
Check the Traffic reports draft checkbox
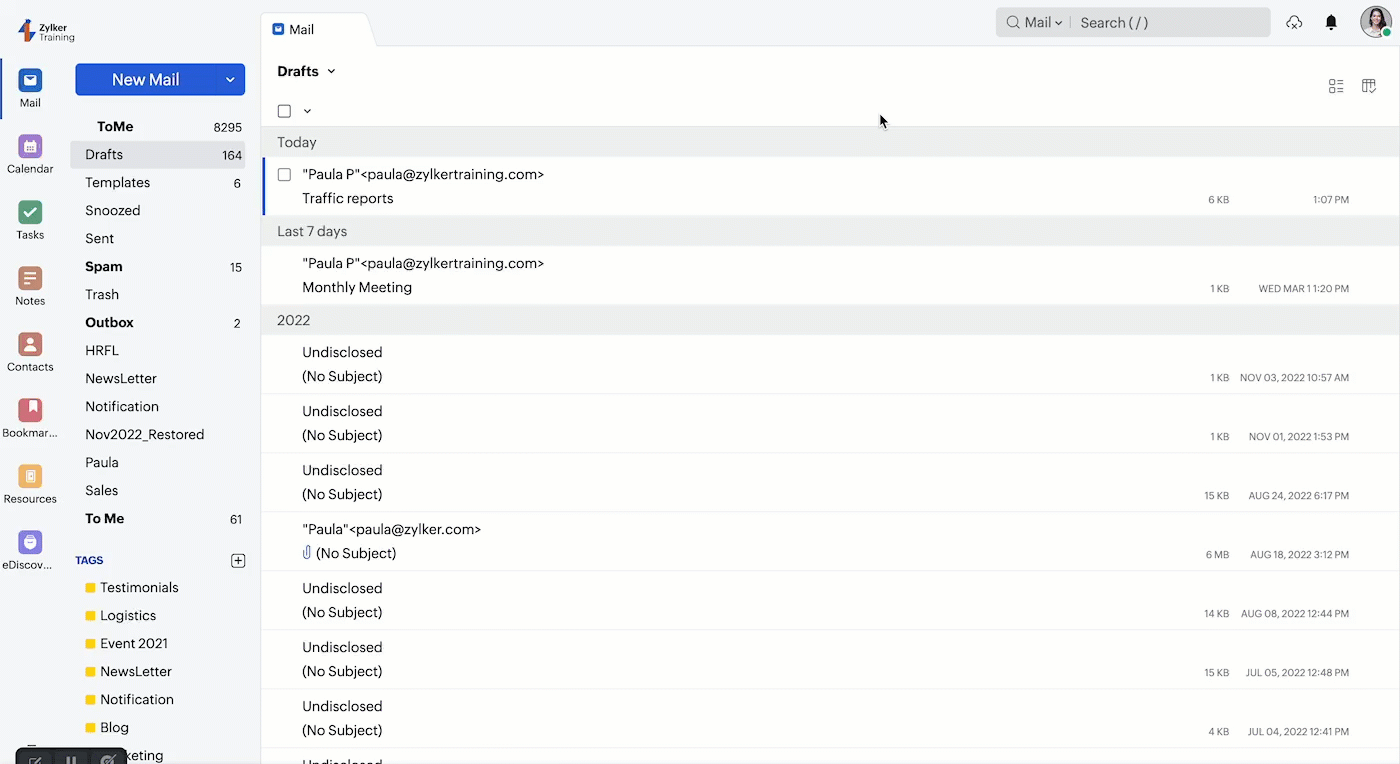(284, 175)
